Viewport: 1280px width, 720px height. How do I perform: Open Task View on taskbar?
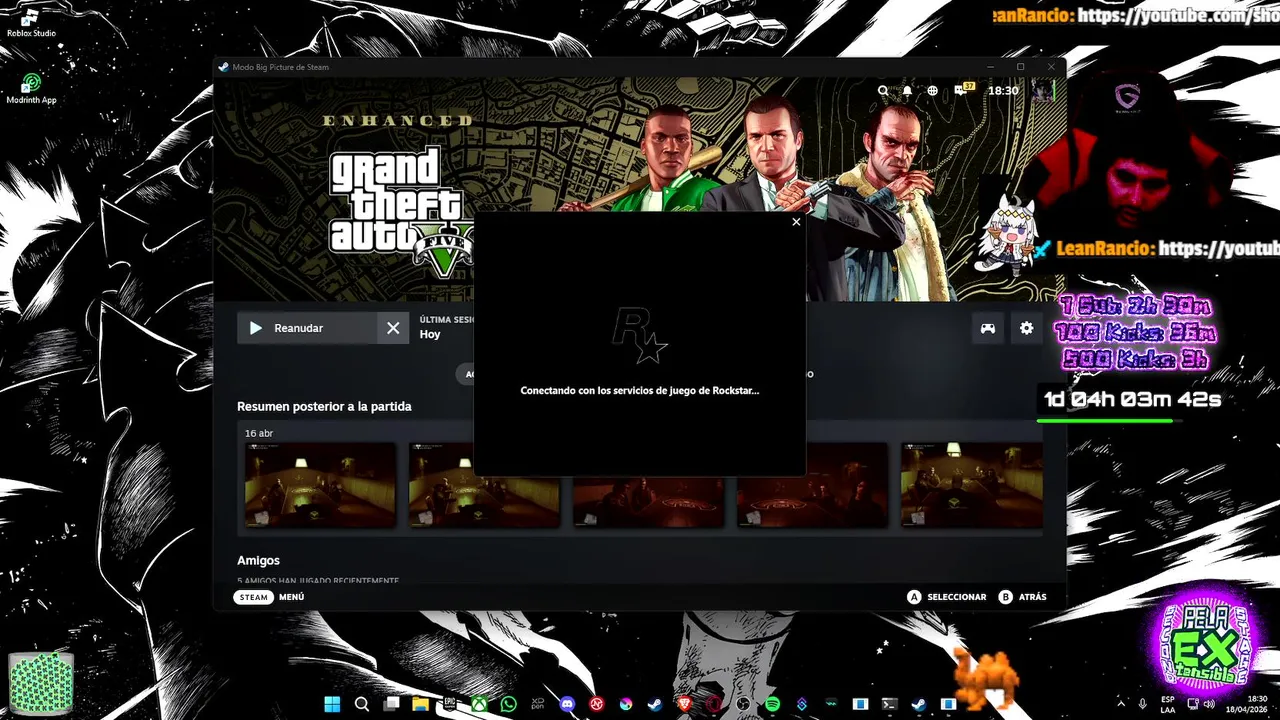391,704
